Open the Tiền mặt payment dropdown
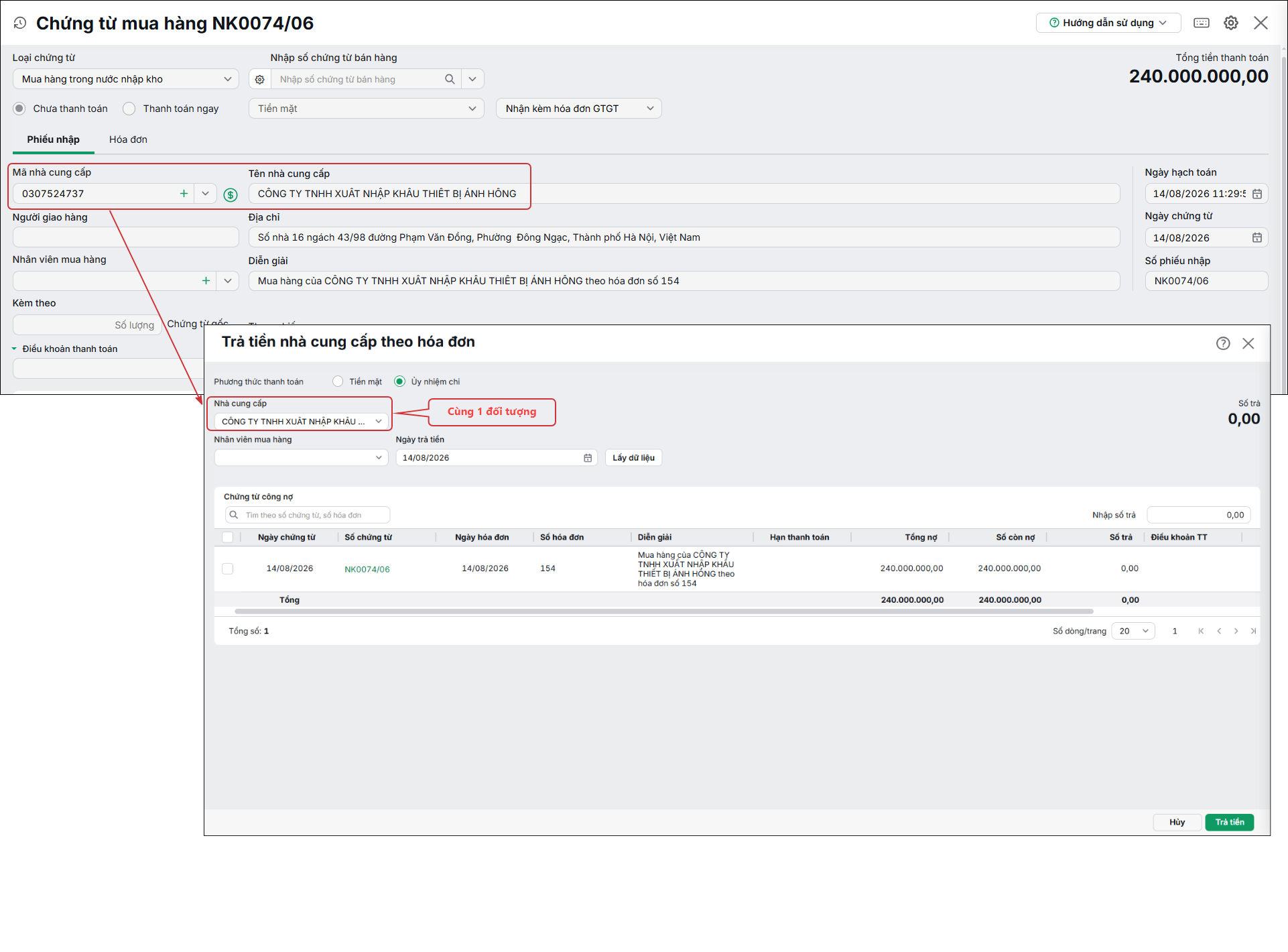The image size is (1288, 952). click(366, 109)
